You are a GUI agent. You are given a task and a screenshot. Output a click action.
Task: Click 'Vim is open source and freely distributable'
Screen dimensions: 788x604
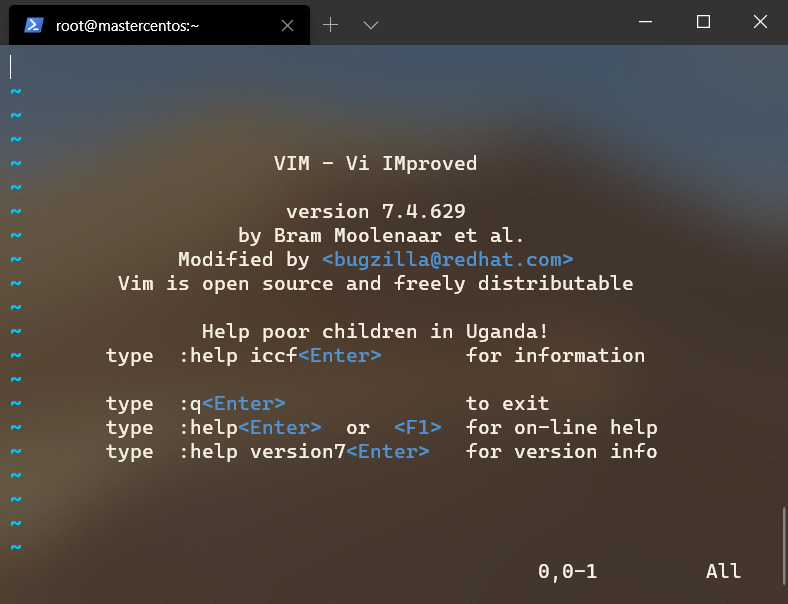tap(375, 283)
